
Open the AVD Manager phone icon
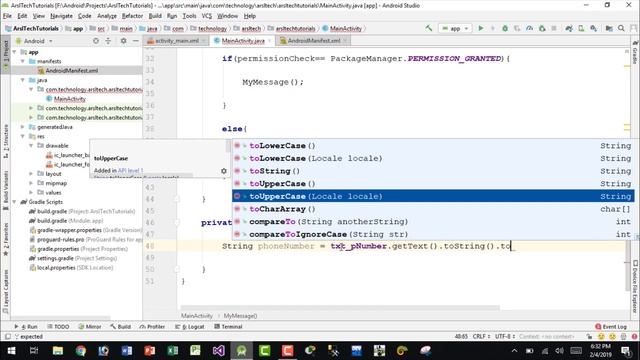tap(581, 28)
